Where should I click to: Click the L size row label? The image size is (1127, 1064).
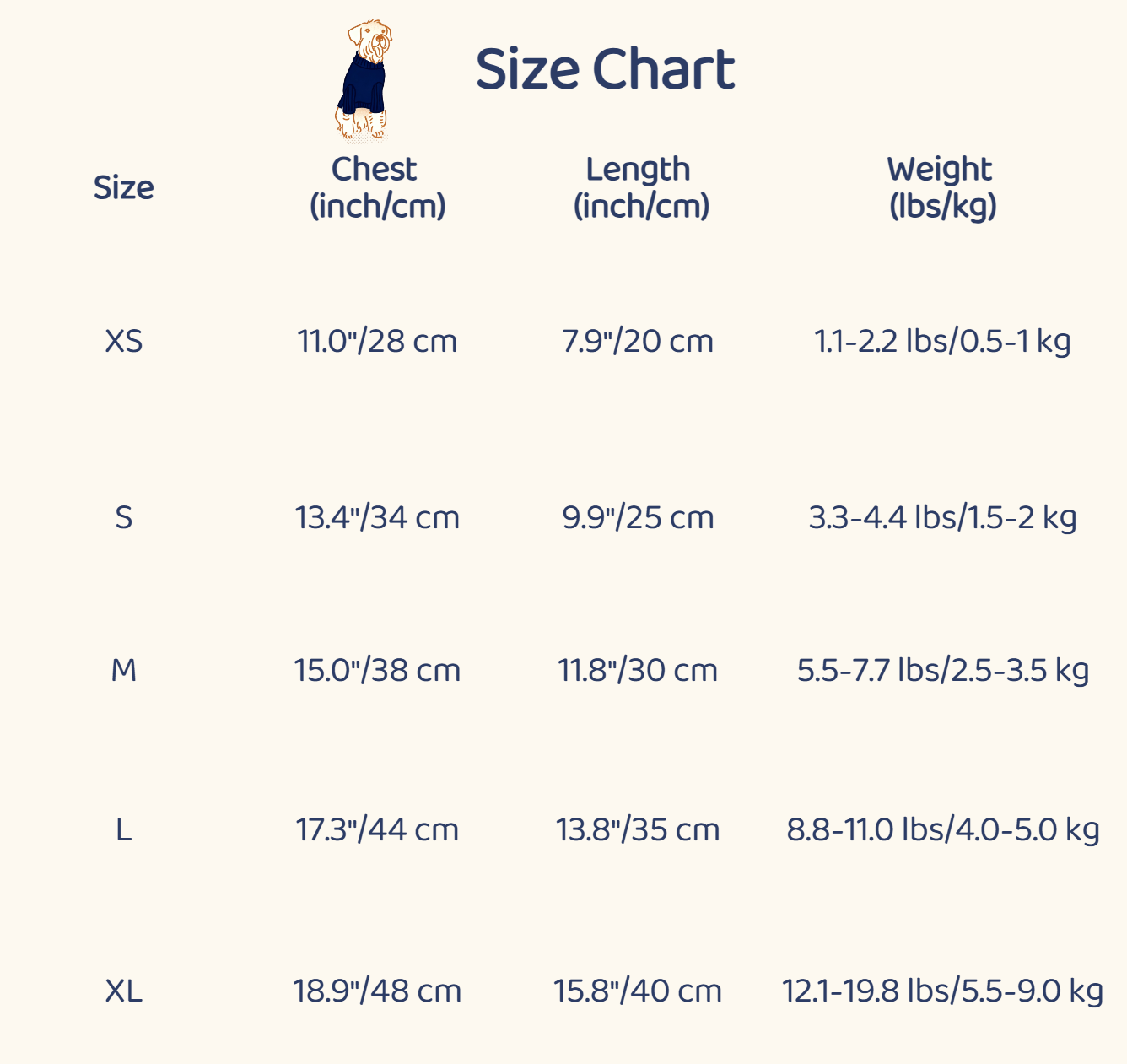[123, 830]
